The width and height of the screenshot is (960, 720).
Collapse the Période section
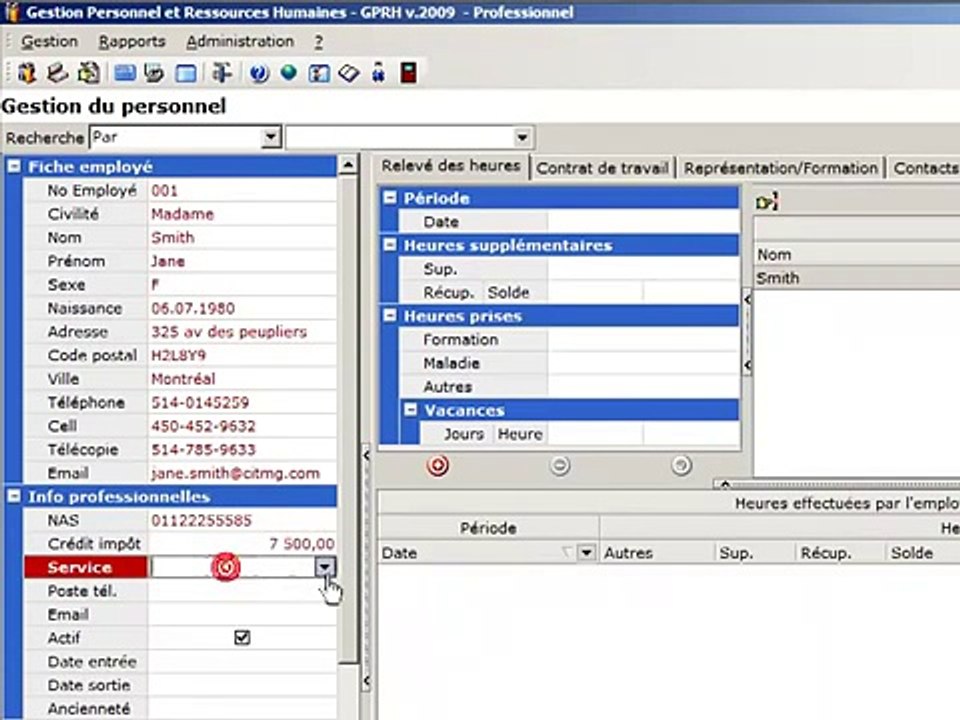tap(389, 198)
